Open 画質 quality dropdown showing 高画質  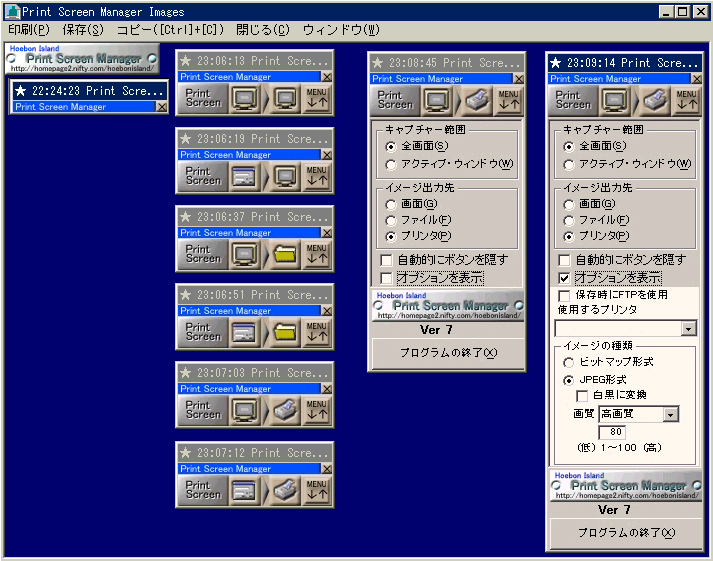coord(670,414)
